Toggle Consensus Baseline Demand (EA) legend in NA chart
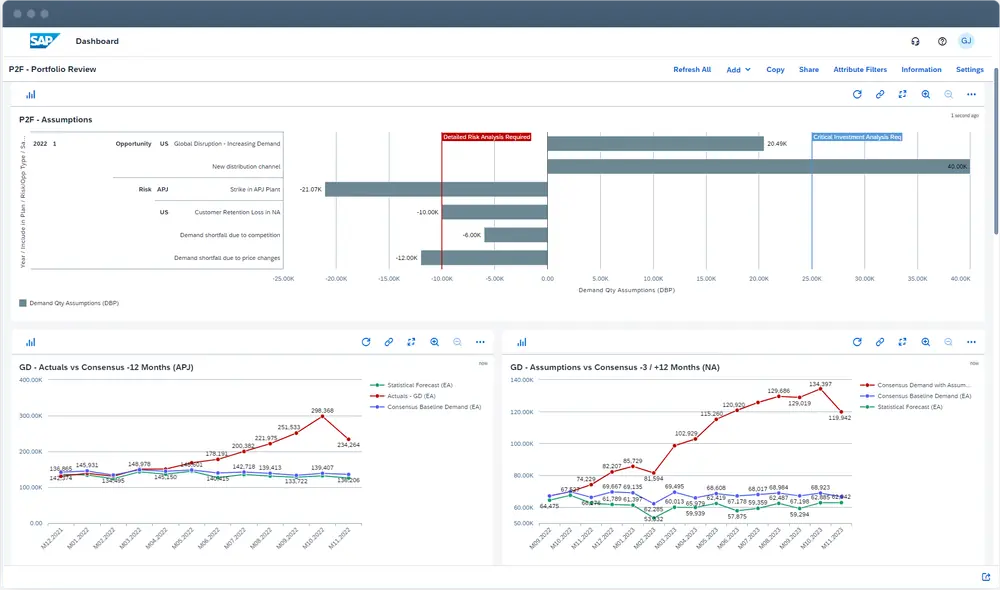This screenshot has height=590, width=1000. [x=916, y=396]
